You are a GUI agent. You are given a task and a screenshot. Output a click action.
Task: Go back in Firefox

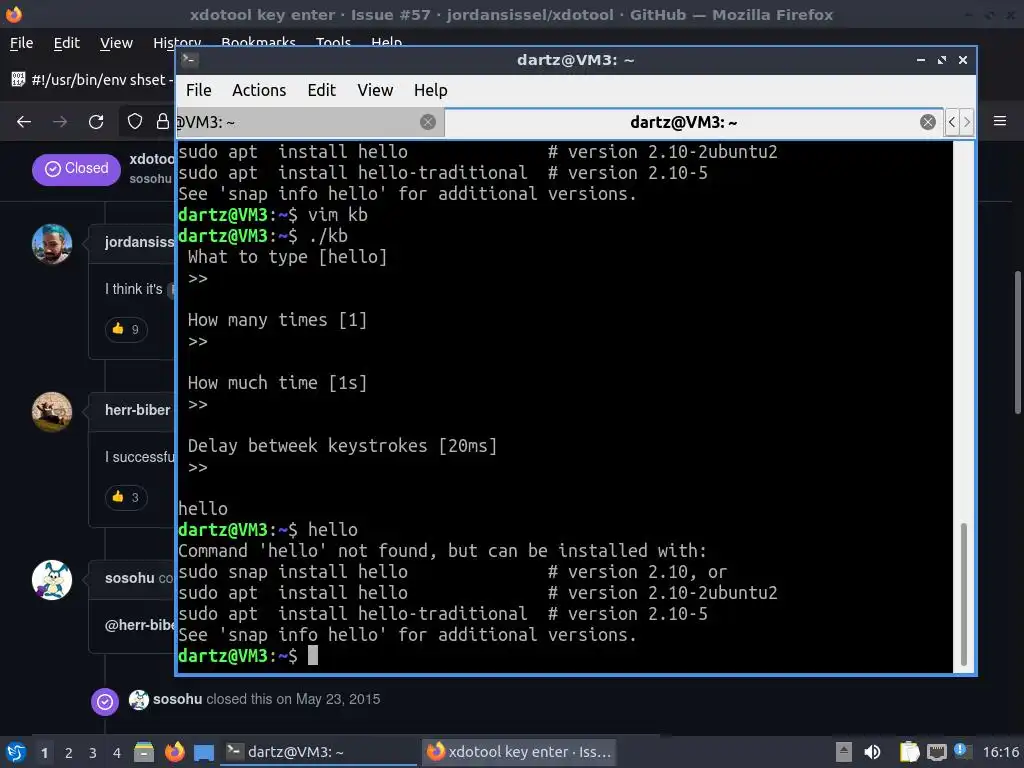tap(24, 121)
